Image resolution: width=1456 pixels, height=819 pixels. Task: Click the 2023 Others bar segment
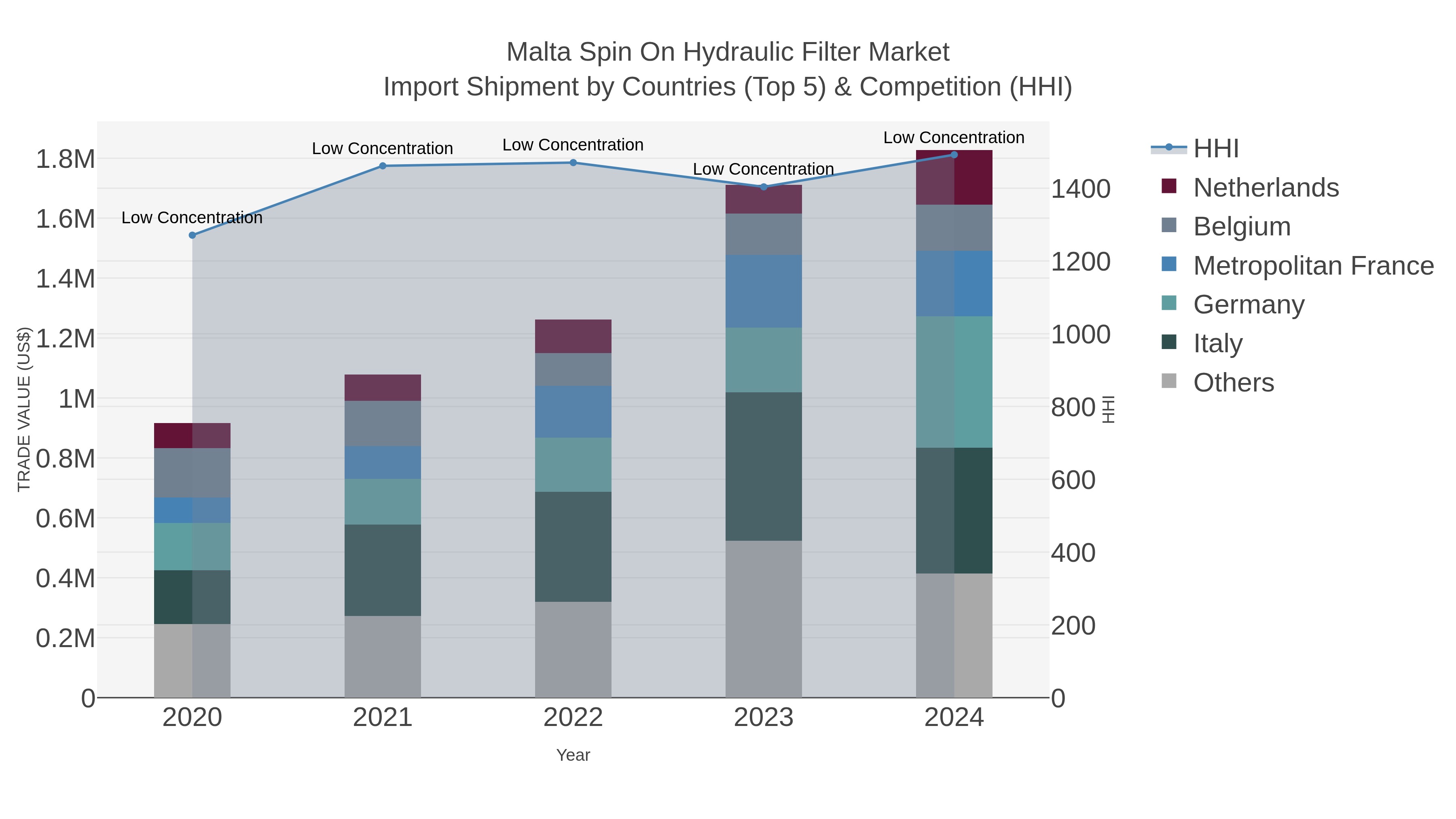764,619
